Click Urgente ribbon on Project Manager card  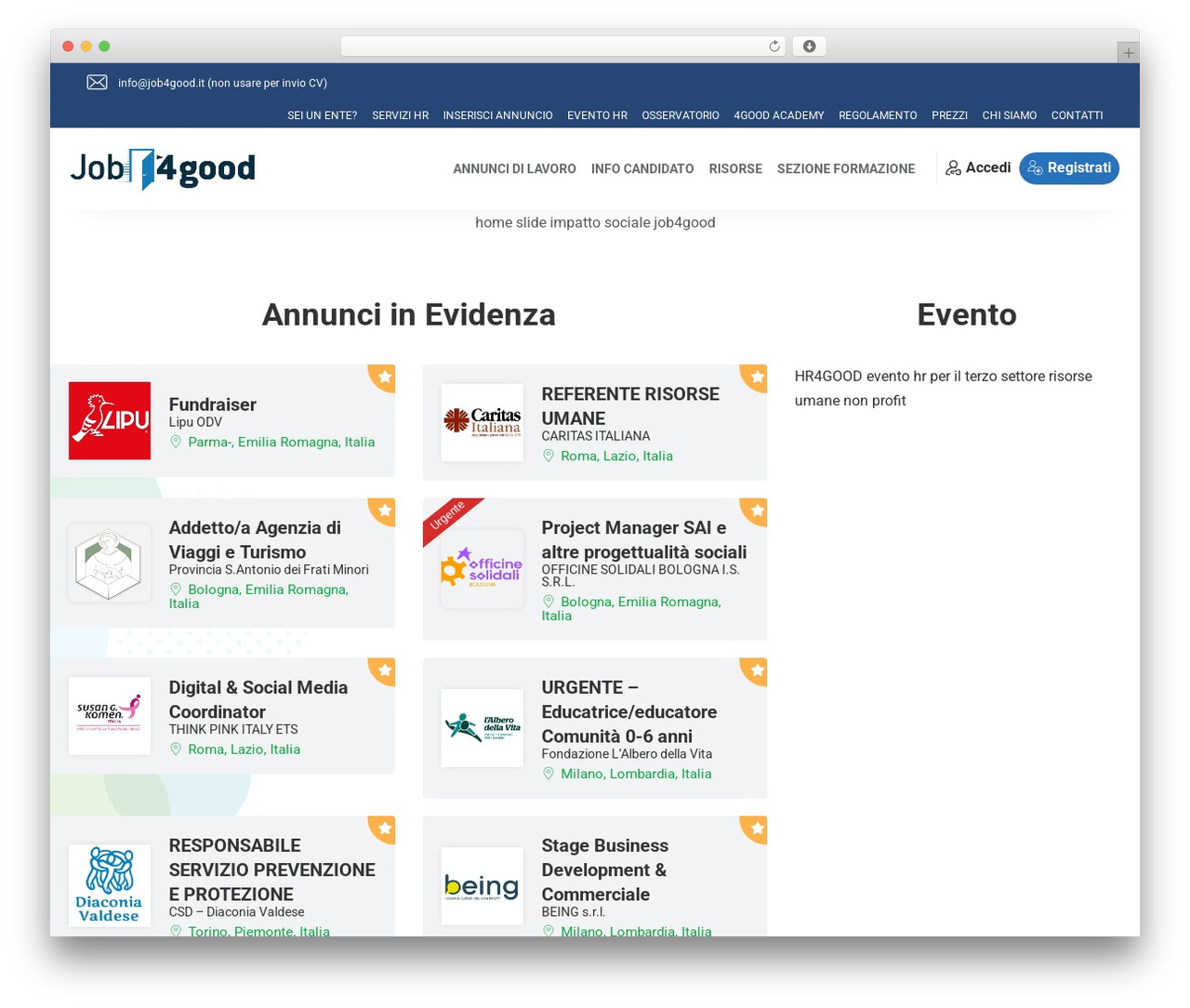450,519
